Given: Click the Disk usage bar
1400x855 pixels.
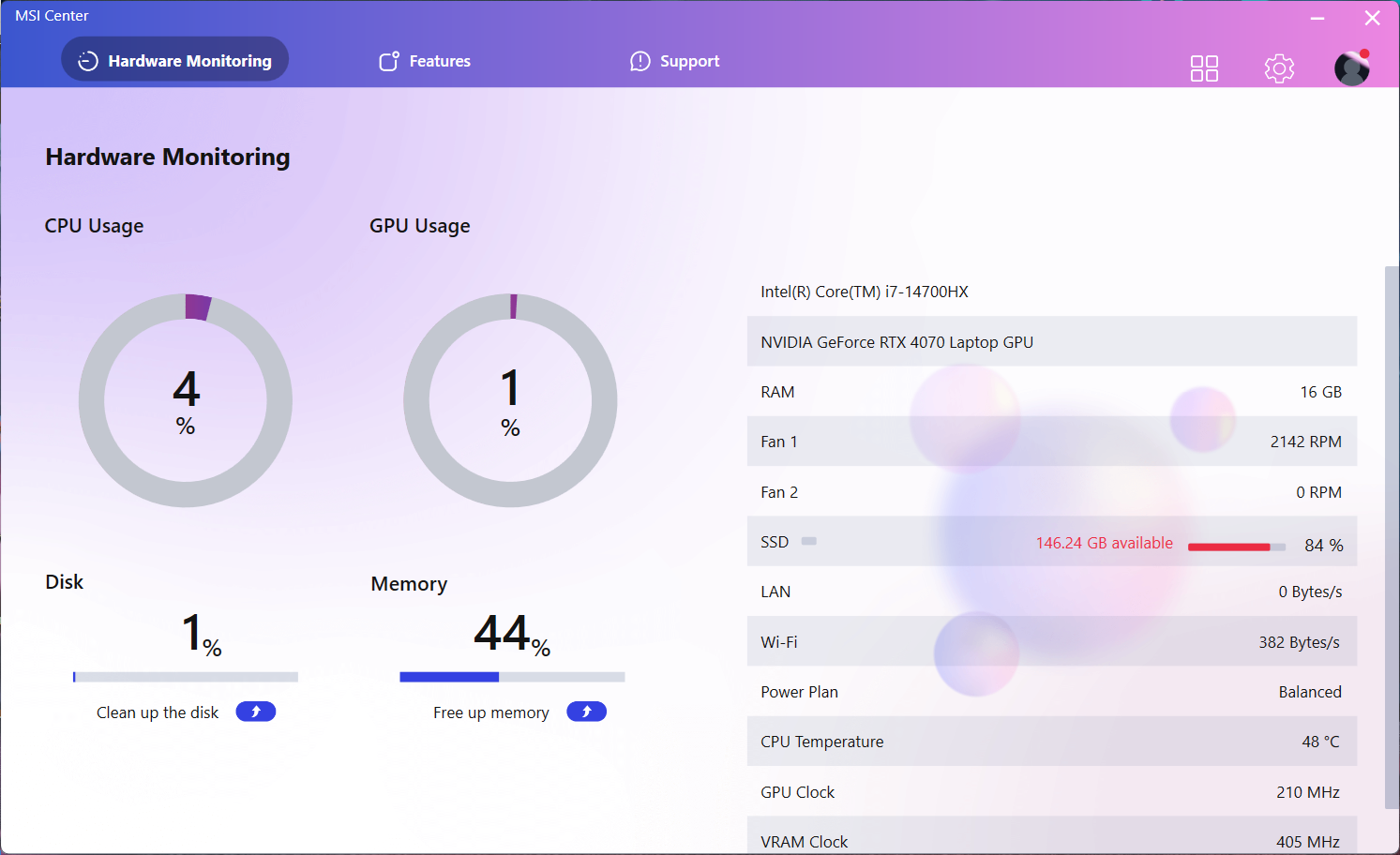Looking at the screenshot, I should pos(186,677).
